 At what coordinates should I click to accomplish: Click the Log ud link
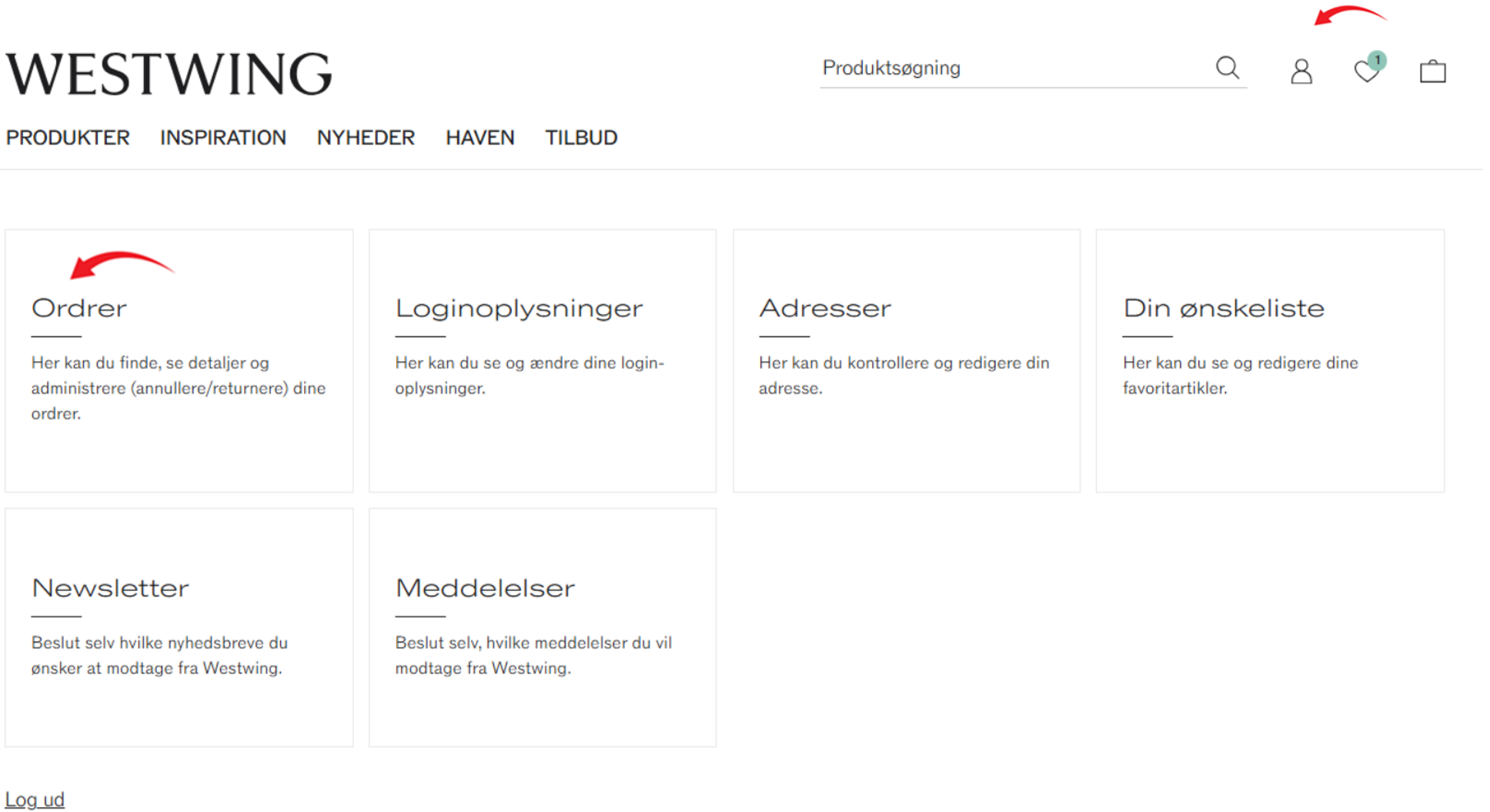pyautogui.click(x=35, y=800)
